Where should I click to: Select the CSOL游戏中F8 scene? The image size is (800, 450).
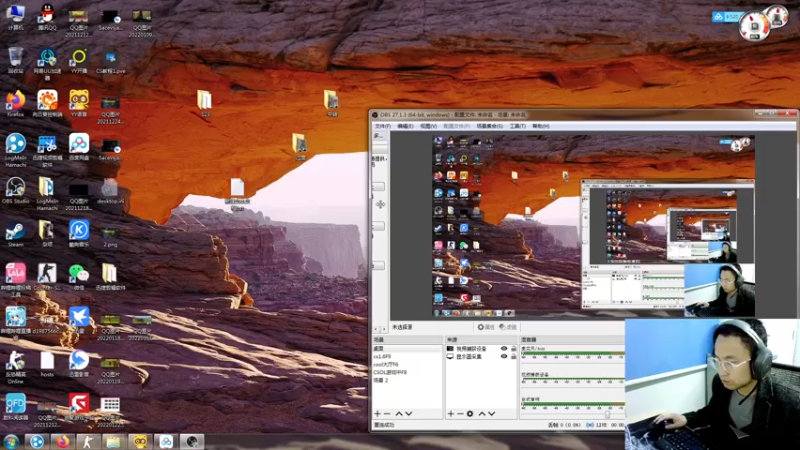point(408,372)
